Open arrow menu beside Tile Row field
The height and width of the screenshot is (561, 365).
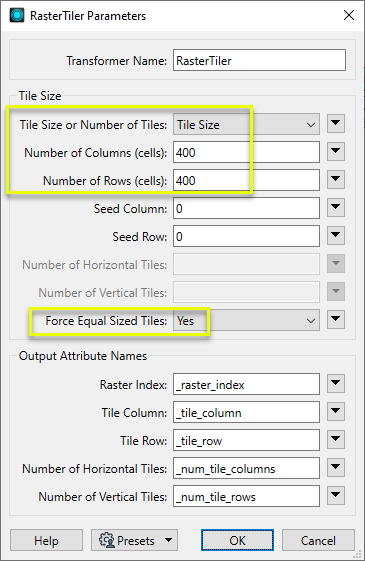[336, 439]
